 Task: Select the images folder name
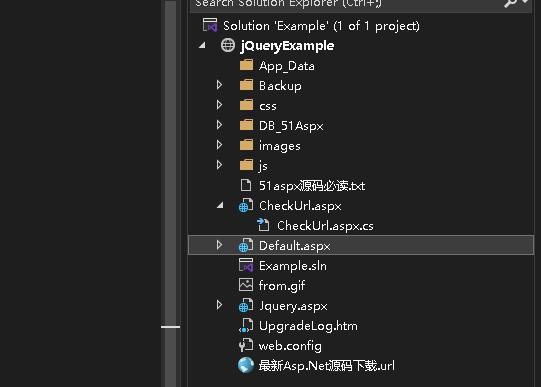279,146
